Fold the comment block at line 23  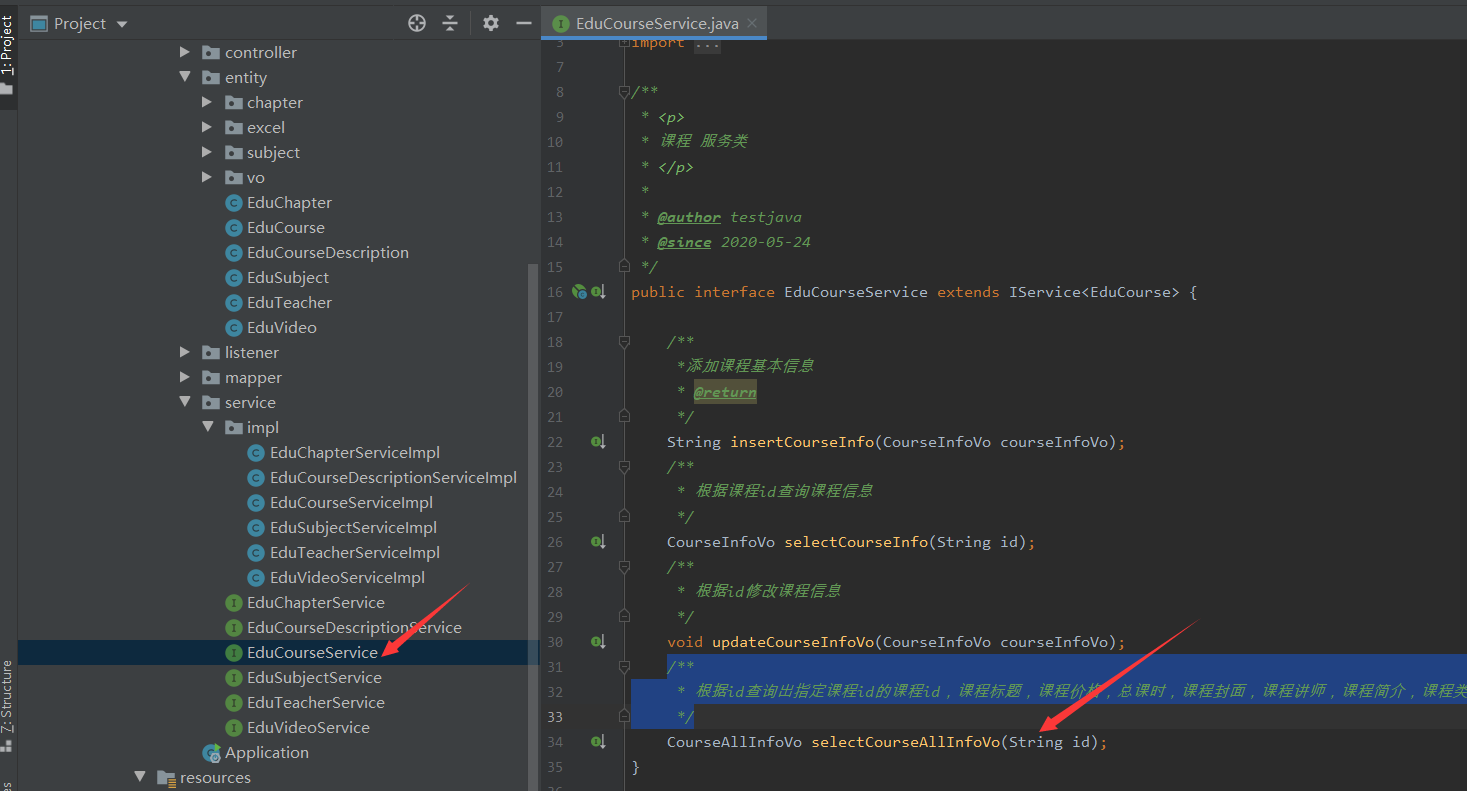(x=624, y=467)
